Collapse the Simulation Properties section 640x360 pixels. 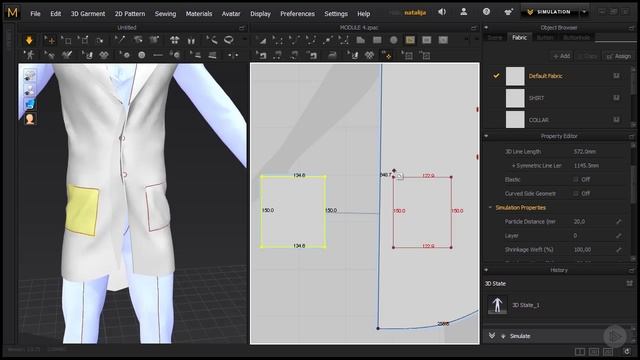pos(490,207)
